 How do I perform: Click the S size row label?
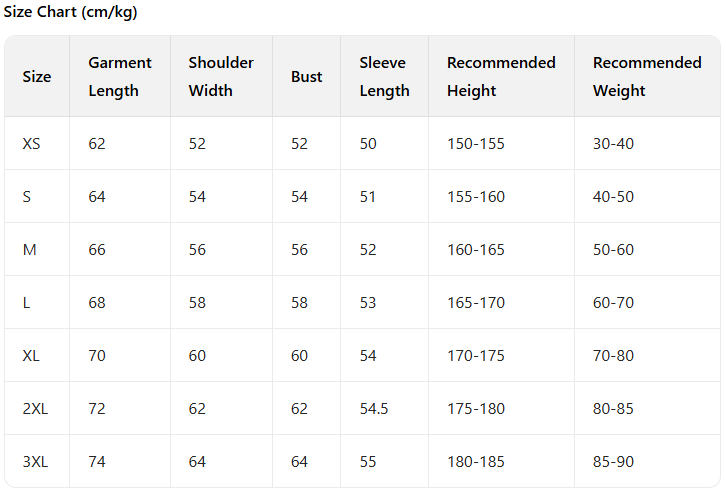pos(27,197)
